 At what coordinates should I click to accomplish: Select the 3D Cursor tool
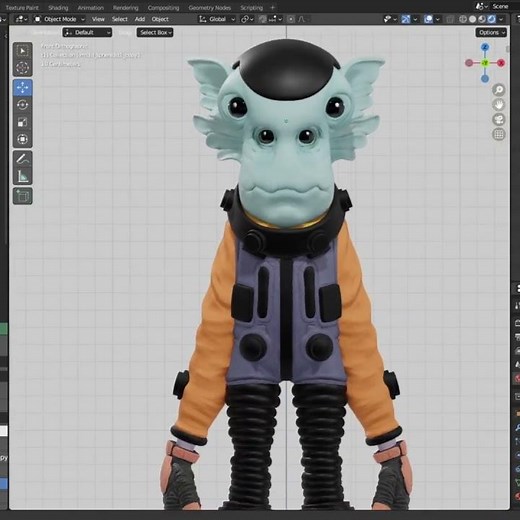22,68
